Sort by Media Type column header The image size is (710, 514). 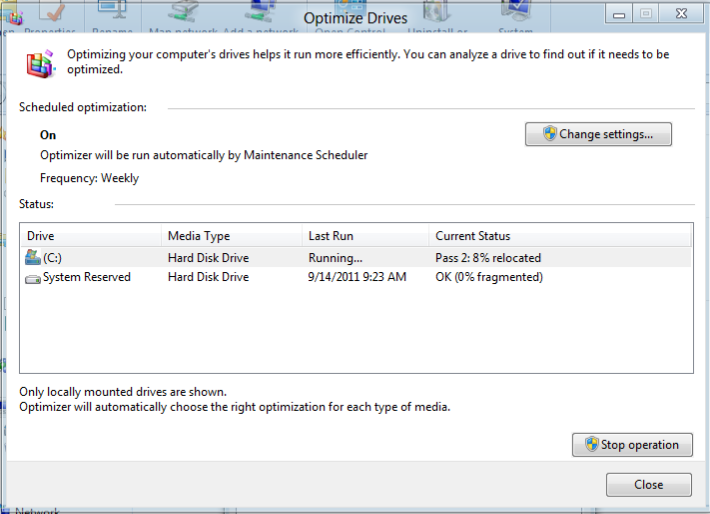(230, 236)
